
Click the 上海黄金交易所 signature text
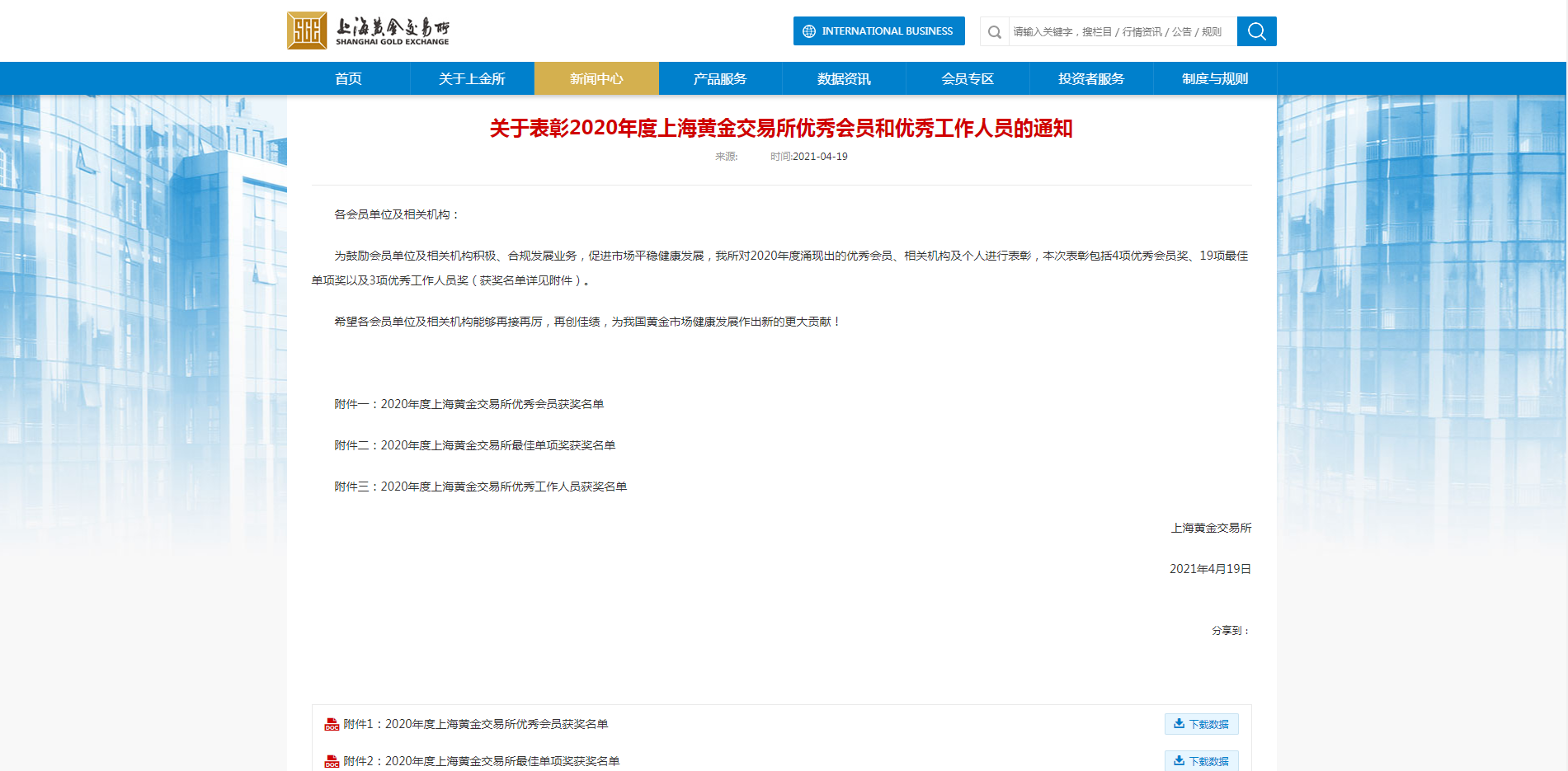1211,528
